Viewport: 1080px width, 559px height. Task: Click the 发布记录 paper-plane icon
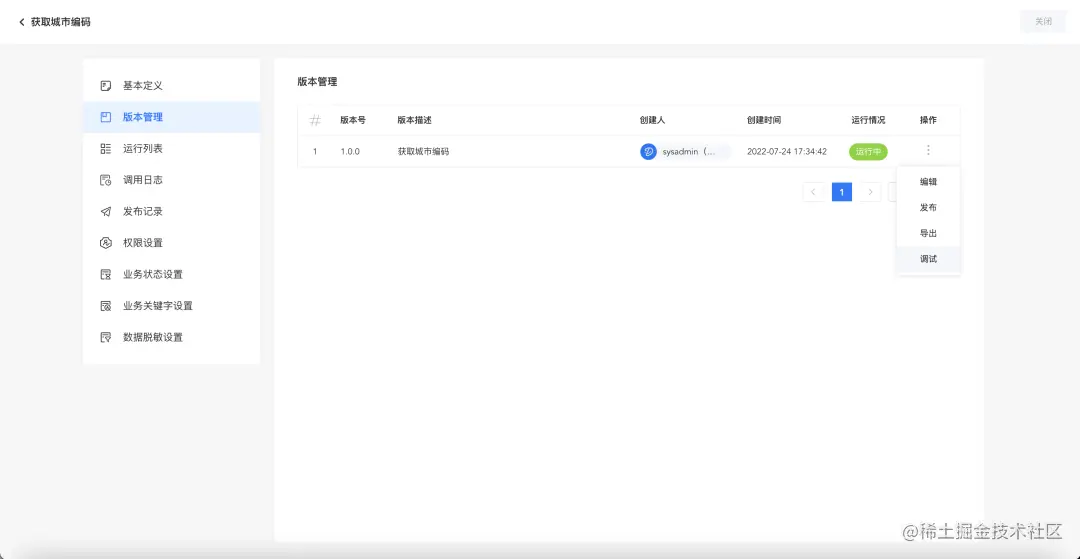point(105,211)
